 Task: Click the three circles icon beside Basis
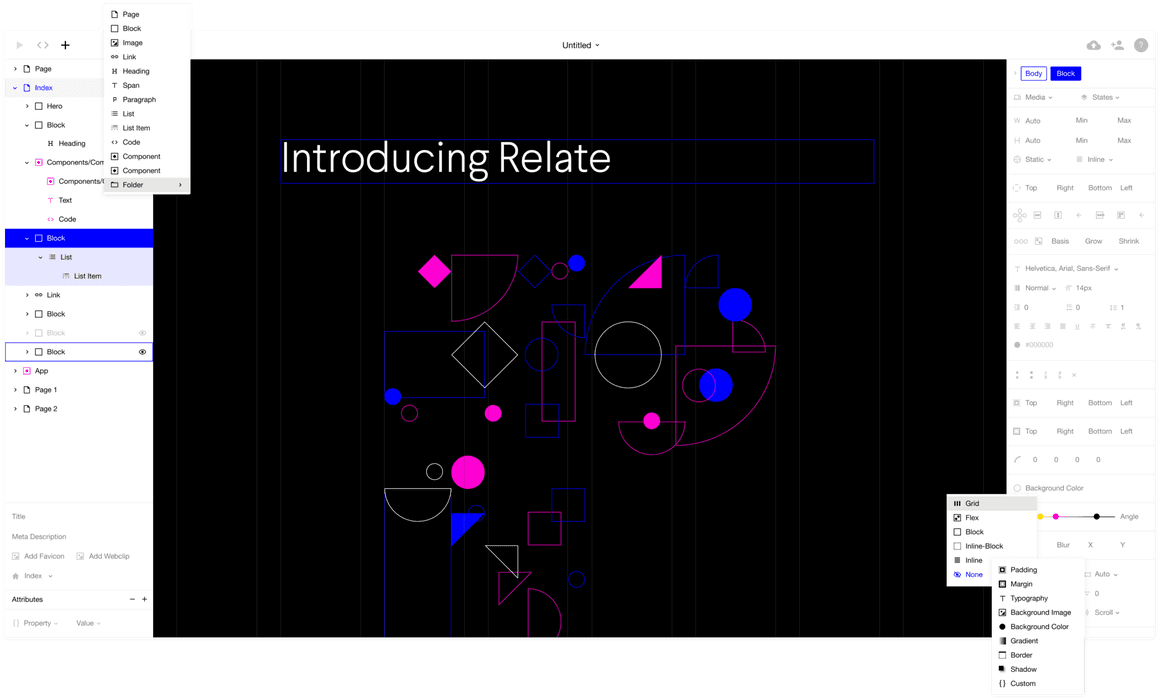pyautogui.click(x=1021, y=241)
